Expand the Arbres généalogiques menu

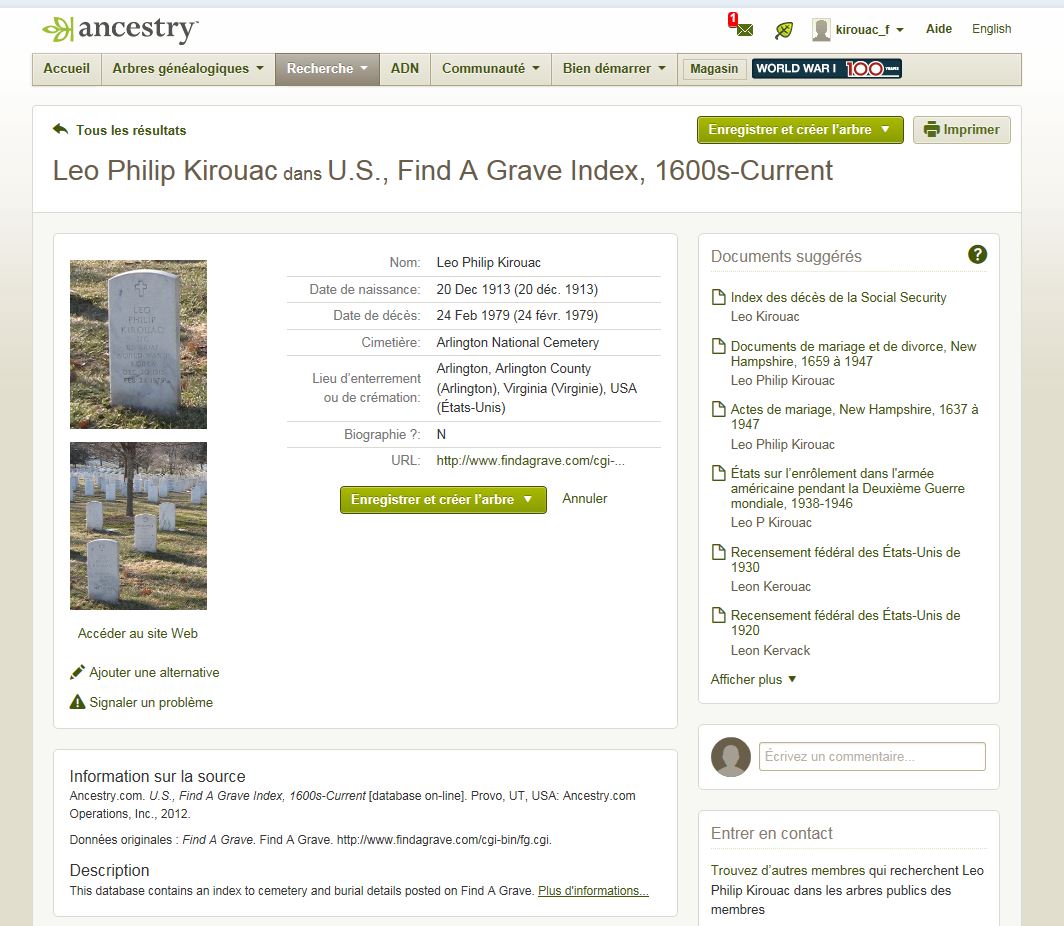point(188,69)
